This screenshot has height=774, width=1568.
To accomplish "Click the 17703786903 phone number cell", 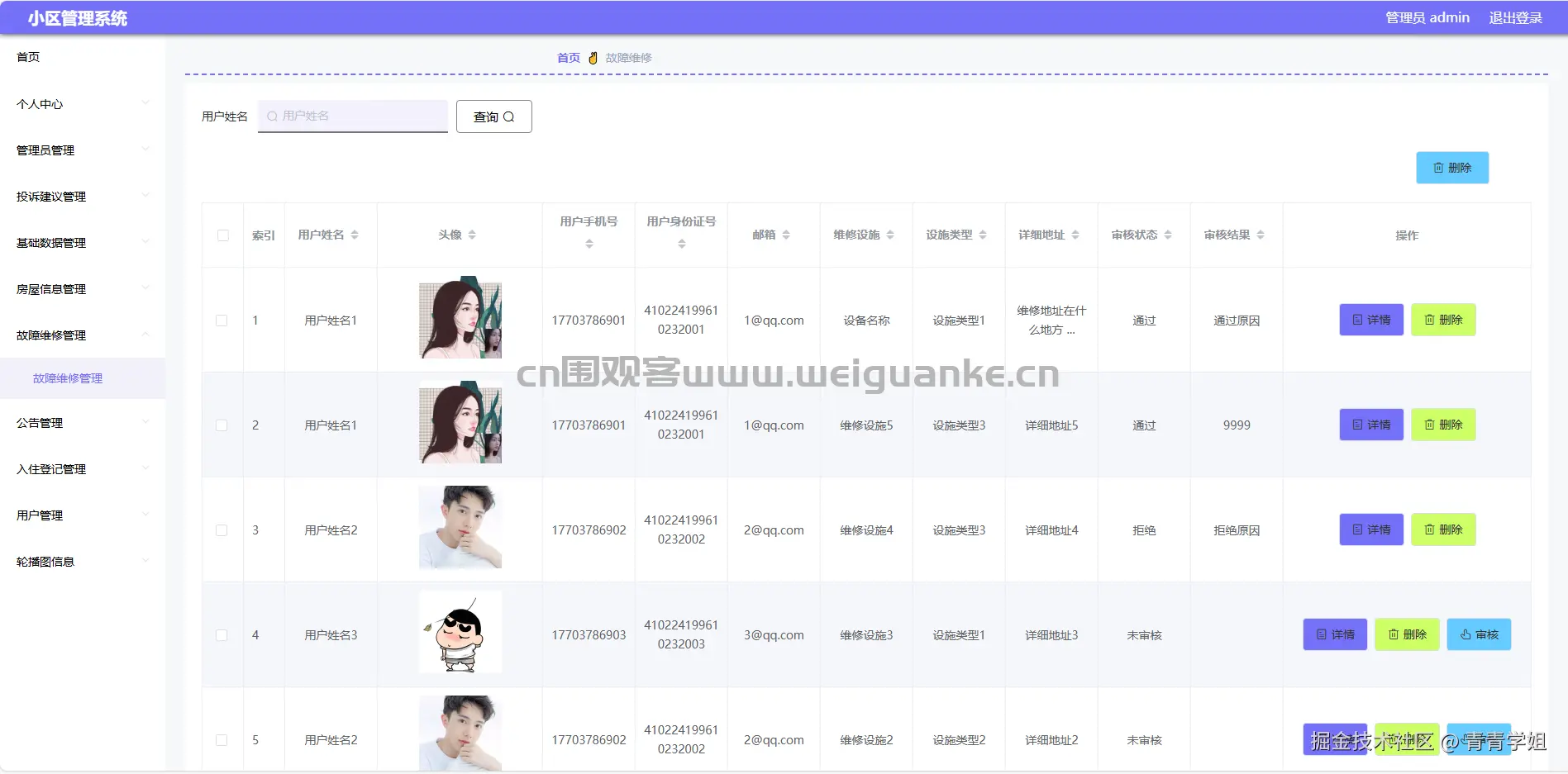I will (589, 635).
